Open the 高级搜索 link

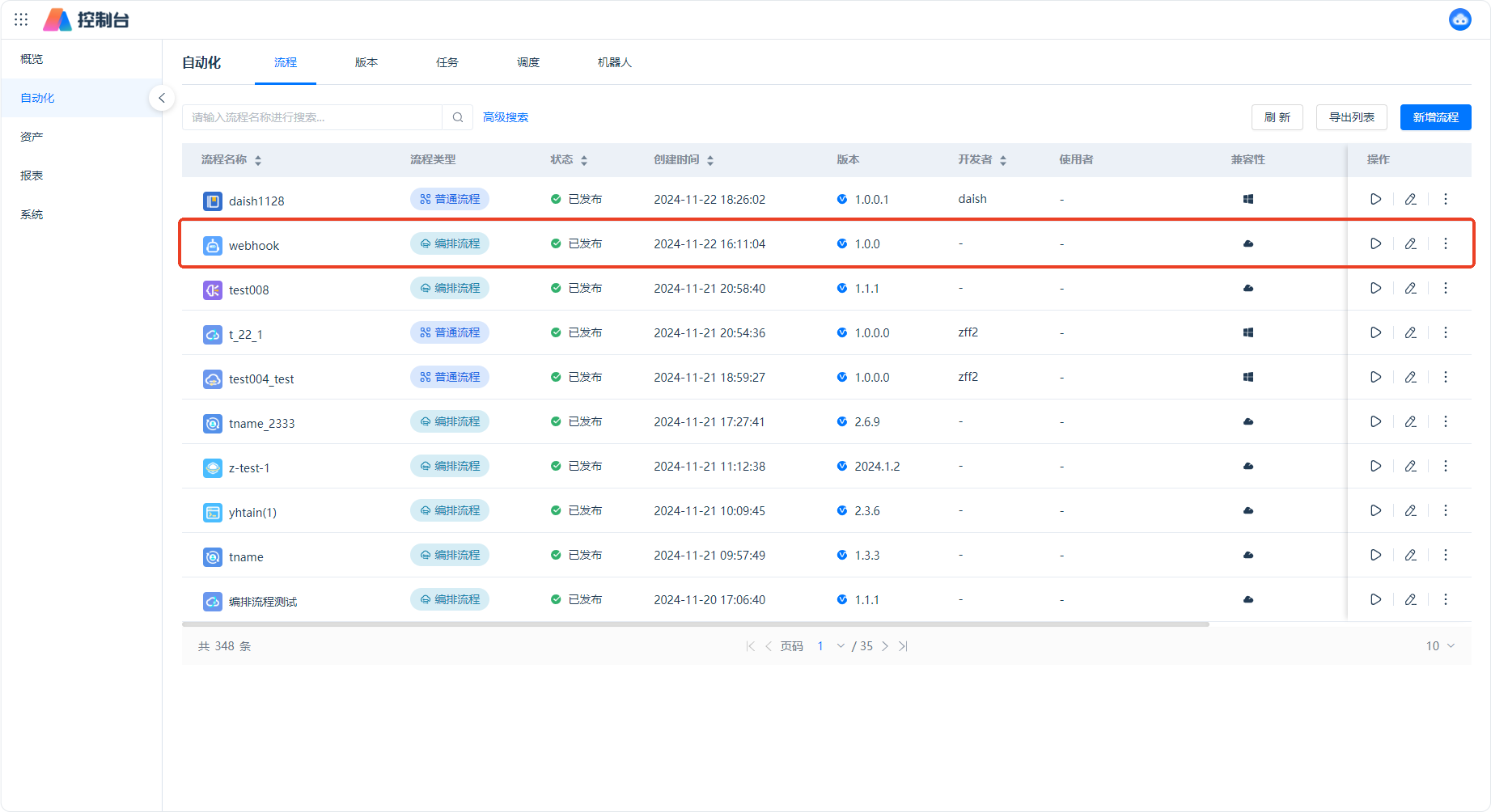(506, 117)
